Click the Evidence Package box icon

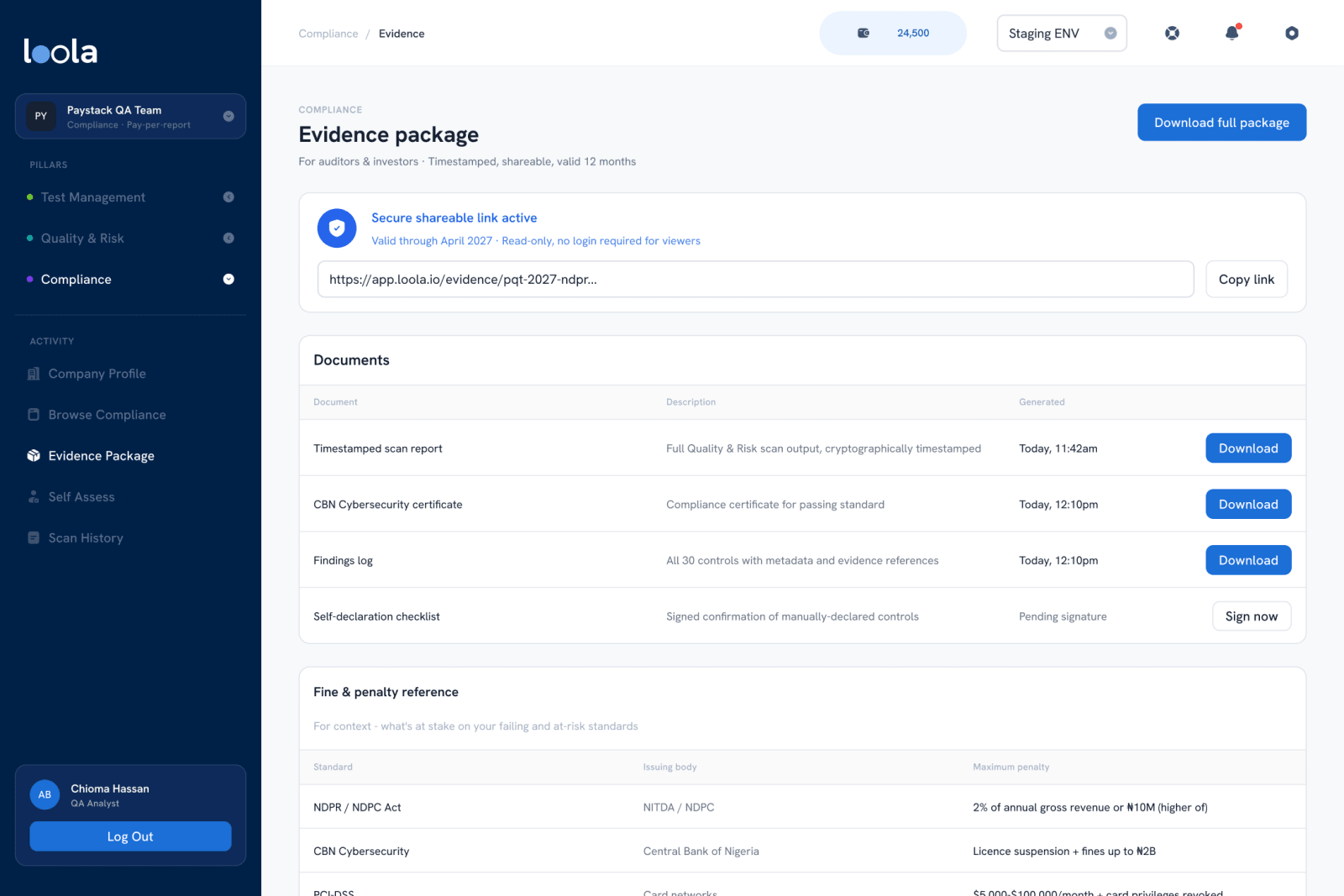pyautogui.click(x=34, y=456)
